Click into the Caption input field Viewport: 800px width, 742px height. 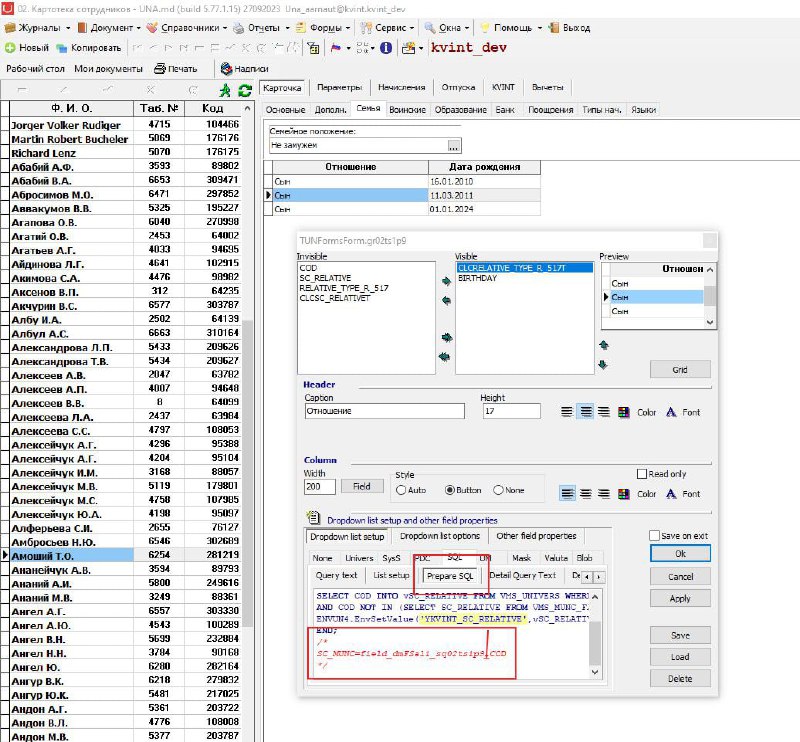pos(385,411)
